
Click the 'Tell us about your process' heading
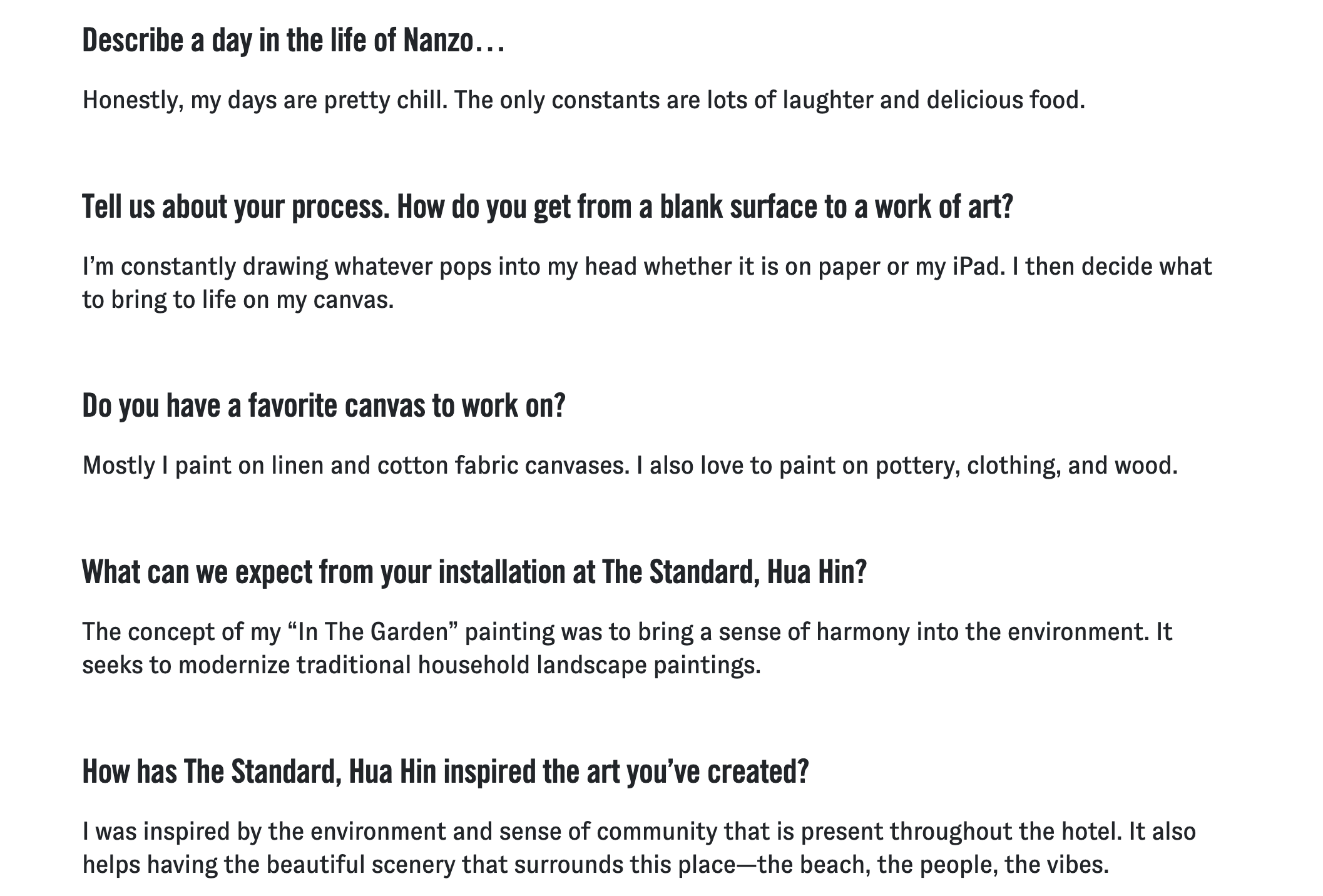(237, 207)
